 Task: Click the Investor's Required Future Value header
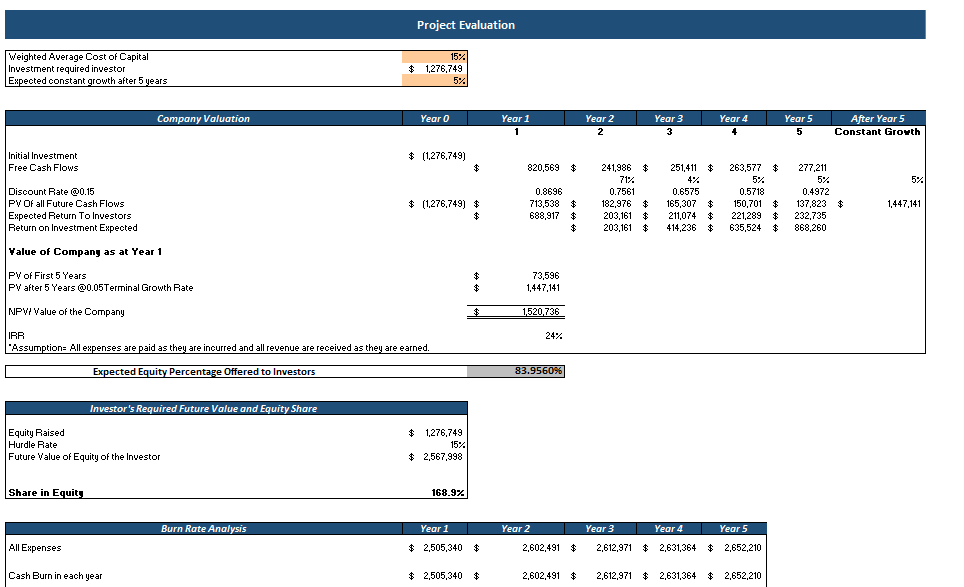237,408
